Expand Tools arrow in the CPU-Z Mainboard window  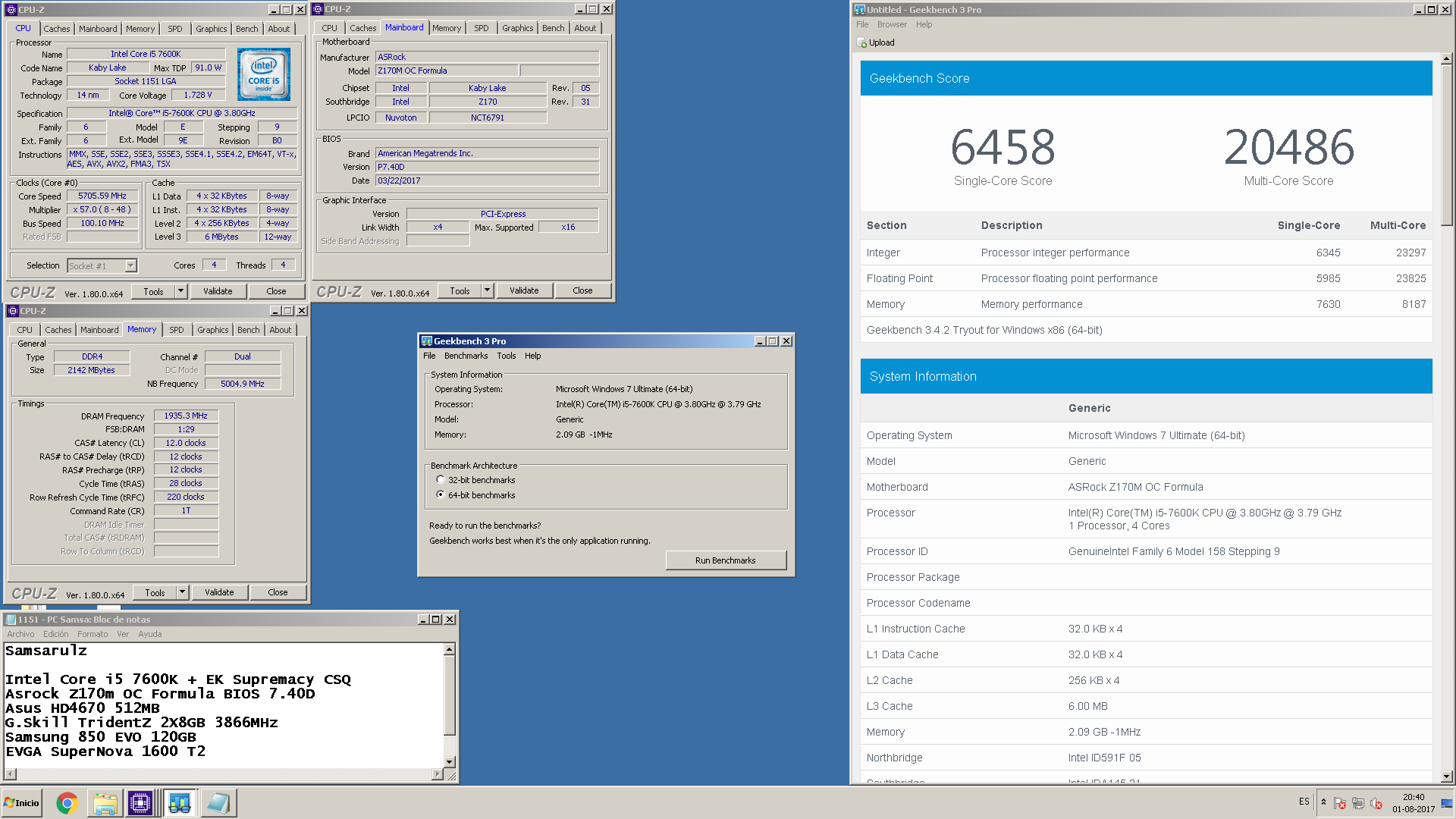[x=487, y=290]
